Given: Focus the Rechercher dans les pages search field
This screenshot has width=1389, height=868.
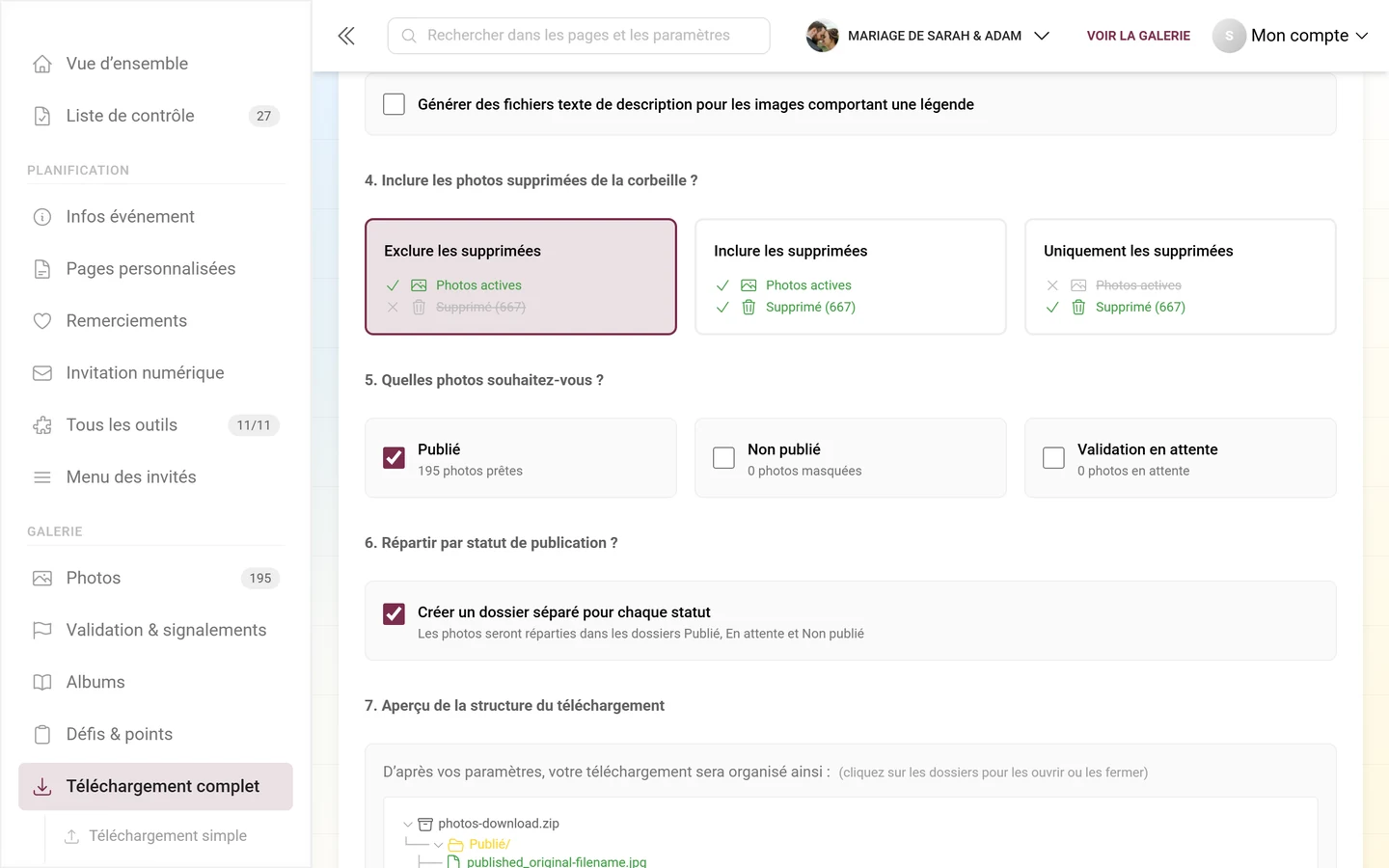Looking at the screenshot, I should point(579,36).
